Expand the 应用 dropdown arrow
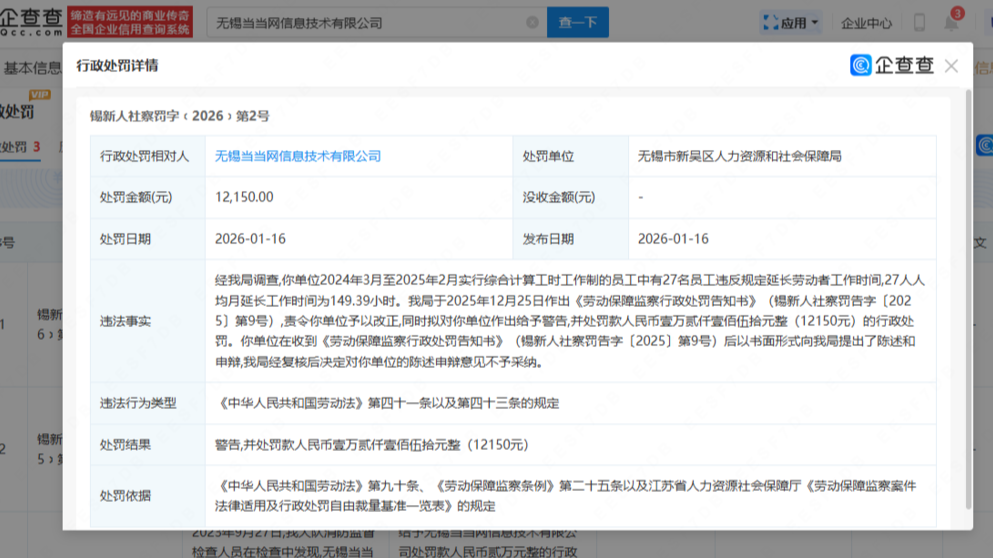The width and height of the screenshot is (993, 559). point(815,22)
